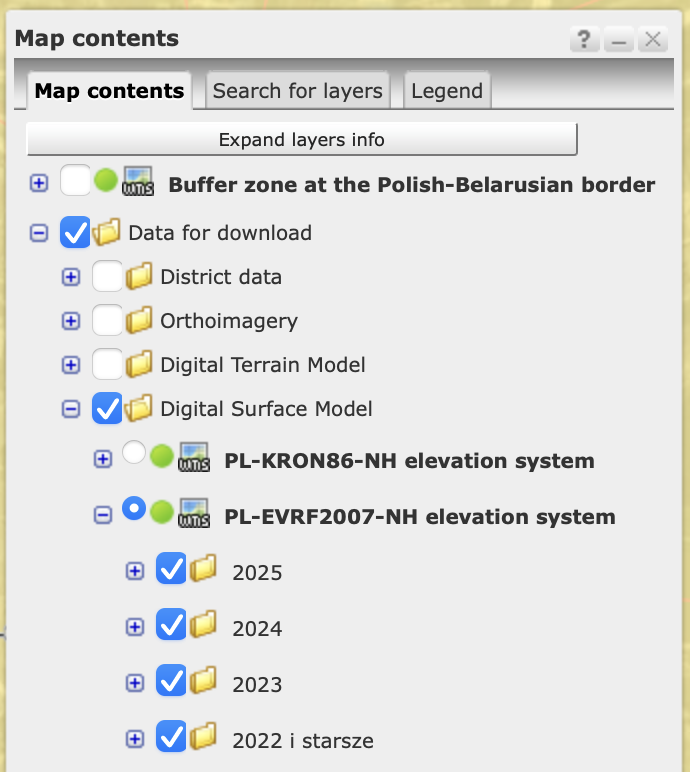Click WMS icon of PL-EVRF2007-NH layer
690x772 pixels.
(x=194, y=513)
